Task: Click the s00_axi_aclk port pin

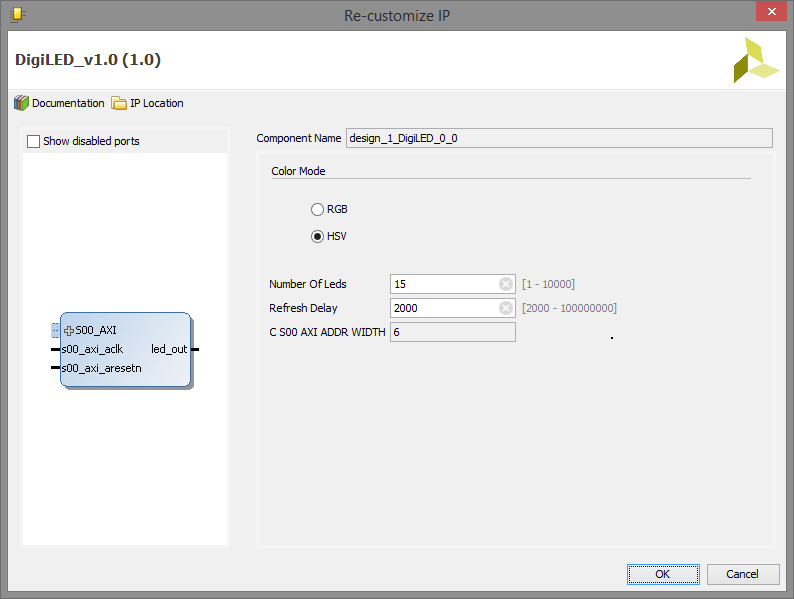Action: point(56,349)
